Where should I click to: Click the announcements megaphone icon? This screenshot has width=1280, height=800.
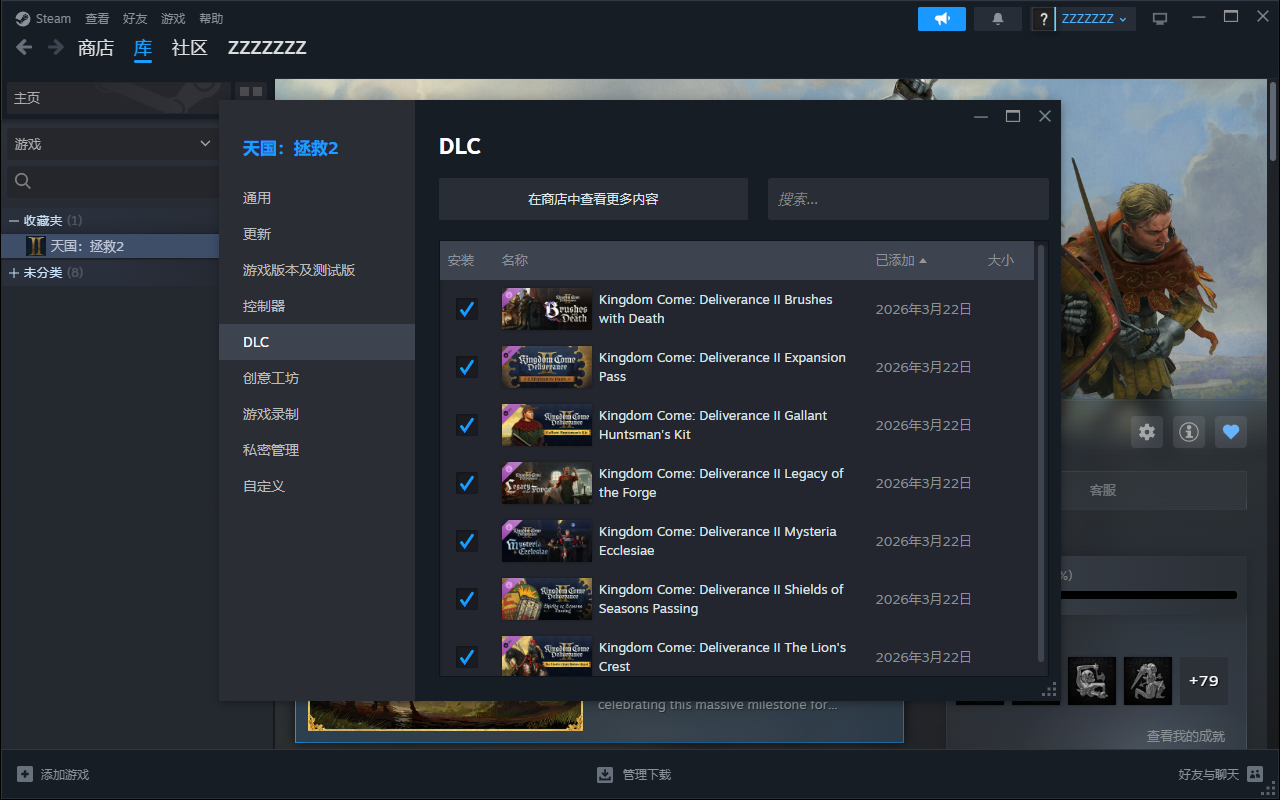(x=941, y=19)
